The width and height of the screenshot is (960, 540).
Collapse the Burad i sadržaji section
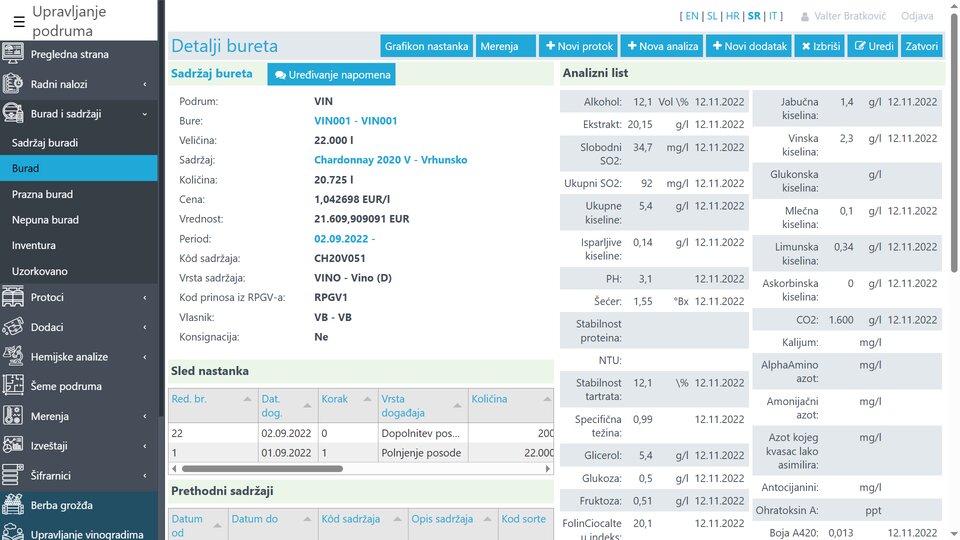click(x=144, y=114)
